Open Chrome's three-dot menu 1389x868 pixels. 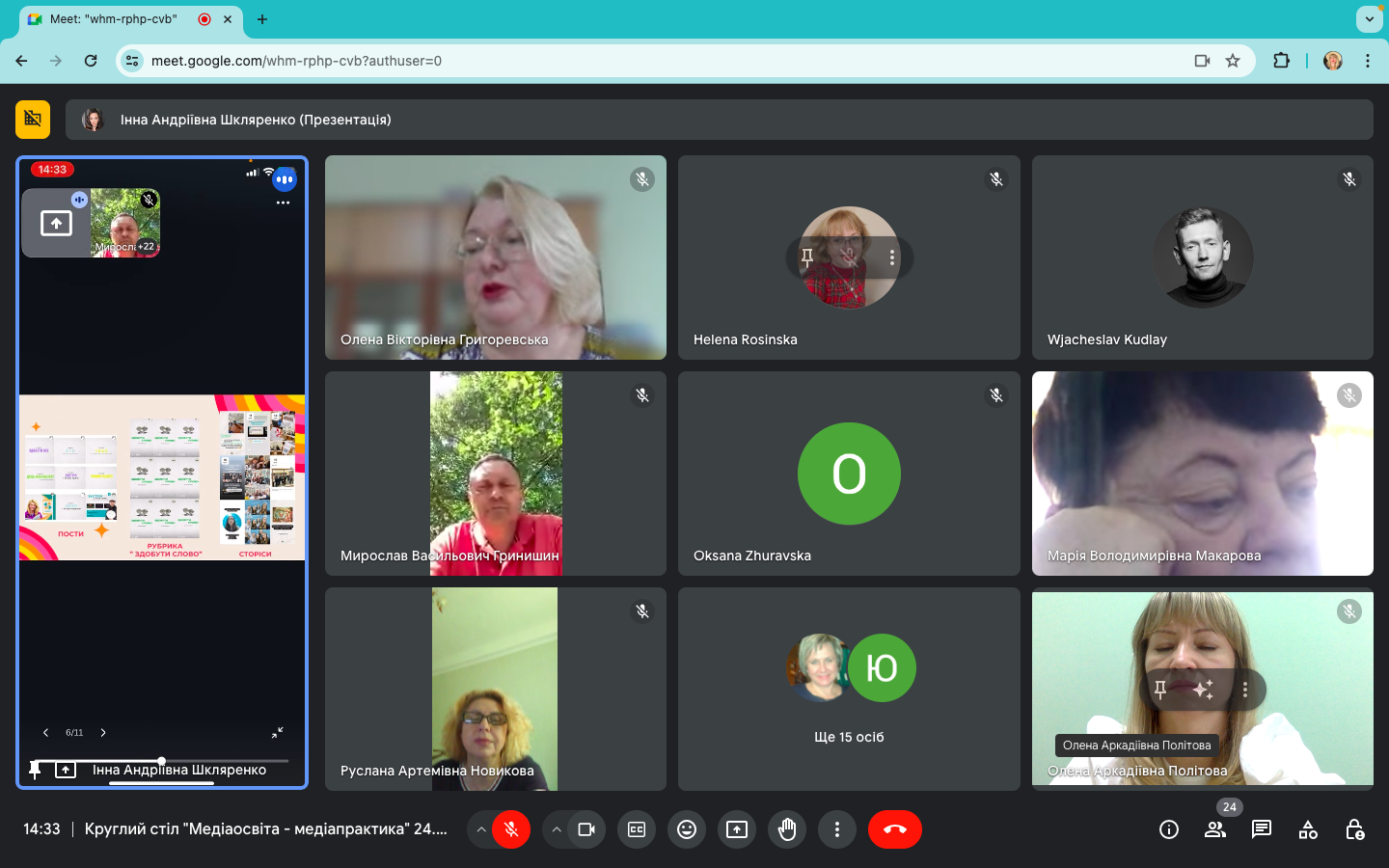point(1368,61)
